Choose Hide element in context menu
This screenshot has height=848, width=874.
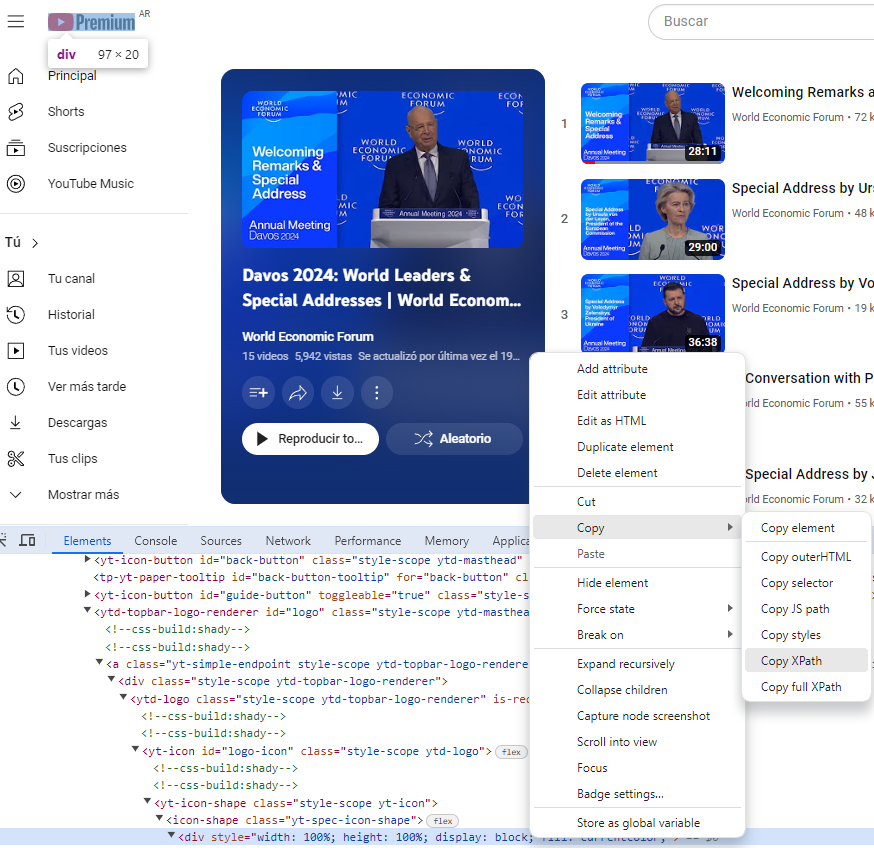(x=637, y=583)
